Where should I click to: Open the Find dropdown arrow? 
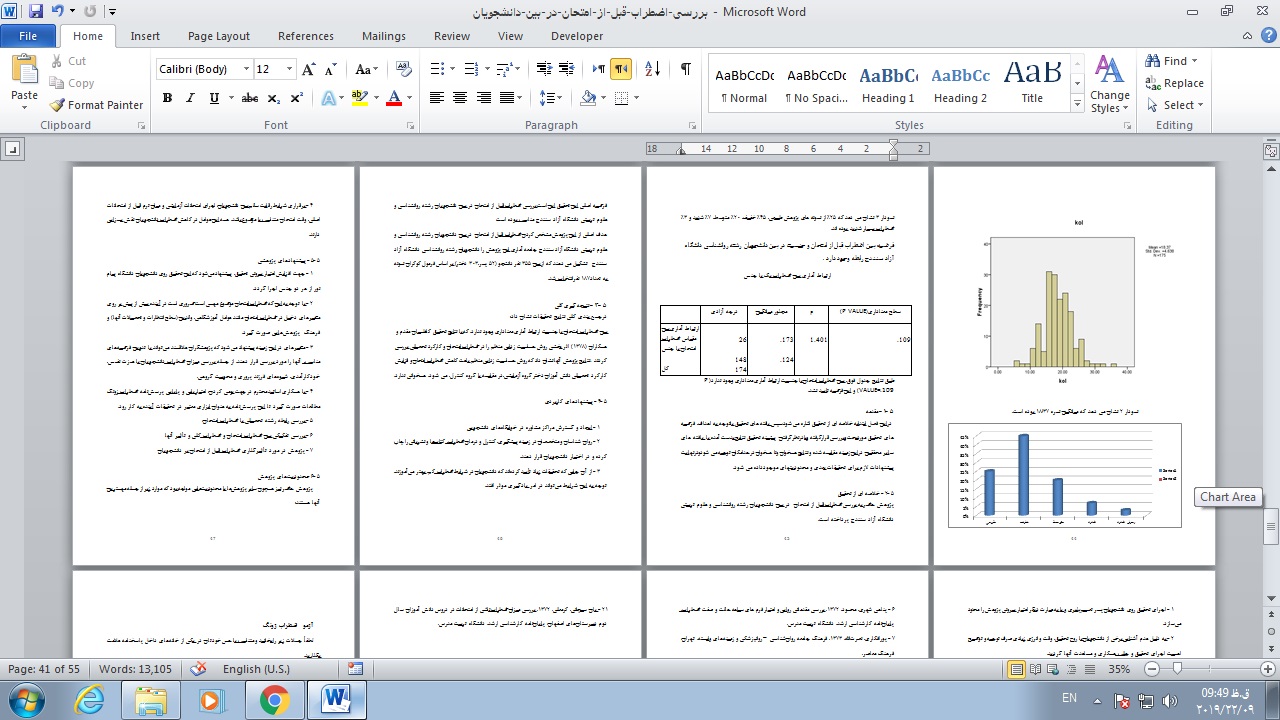pyautogui.click(x=1196, y=61)
